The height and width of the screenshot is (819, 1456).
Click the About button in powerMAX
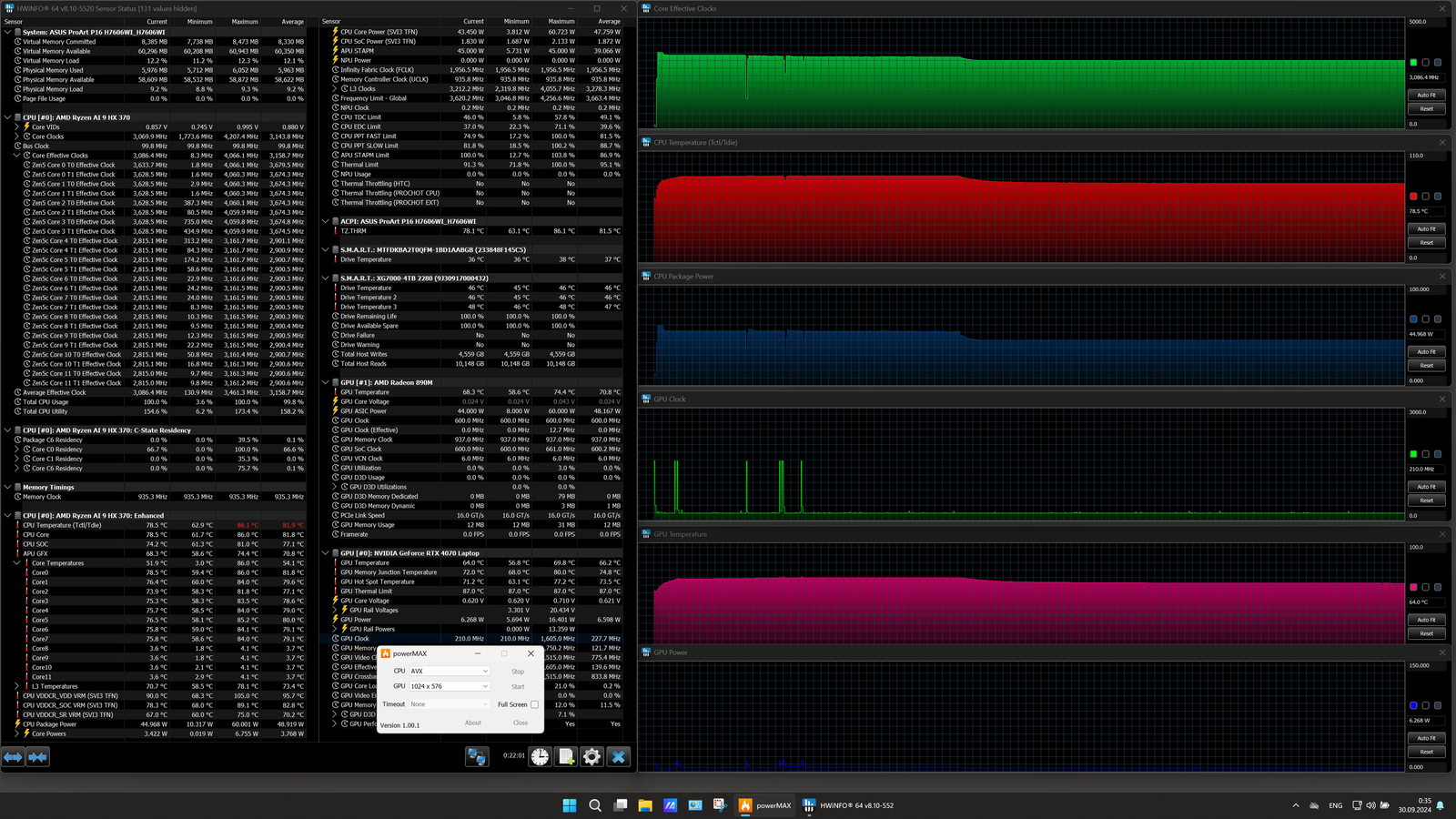pyautogui.click(x=473, y=723)
